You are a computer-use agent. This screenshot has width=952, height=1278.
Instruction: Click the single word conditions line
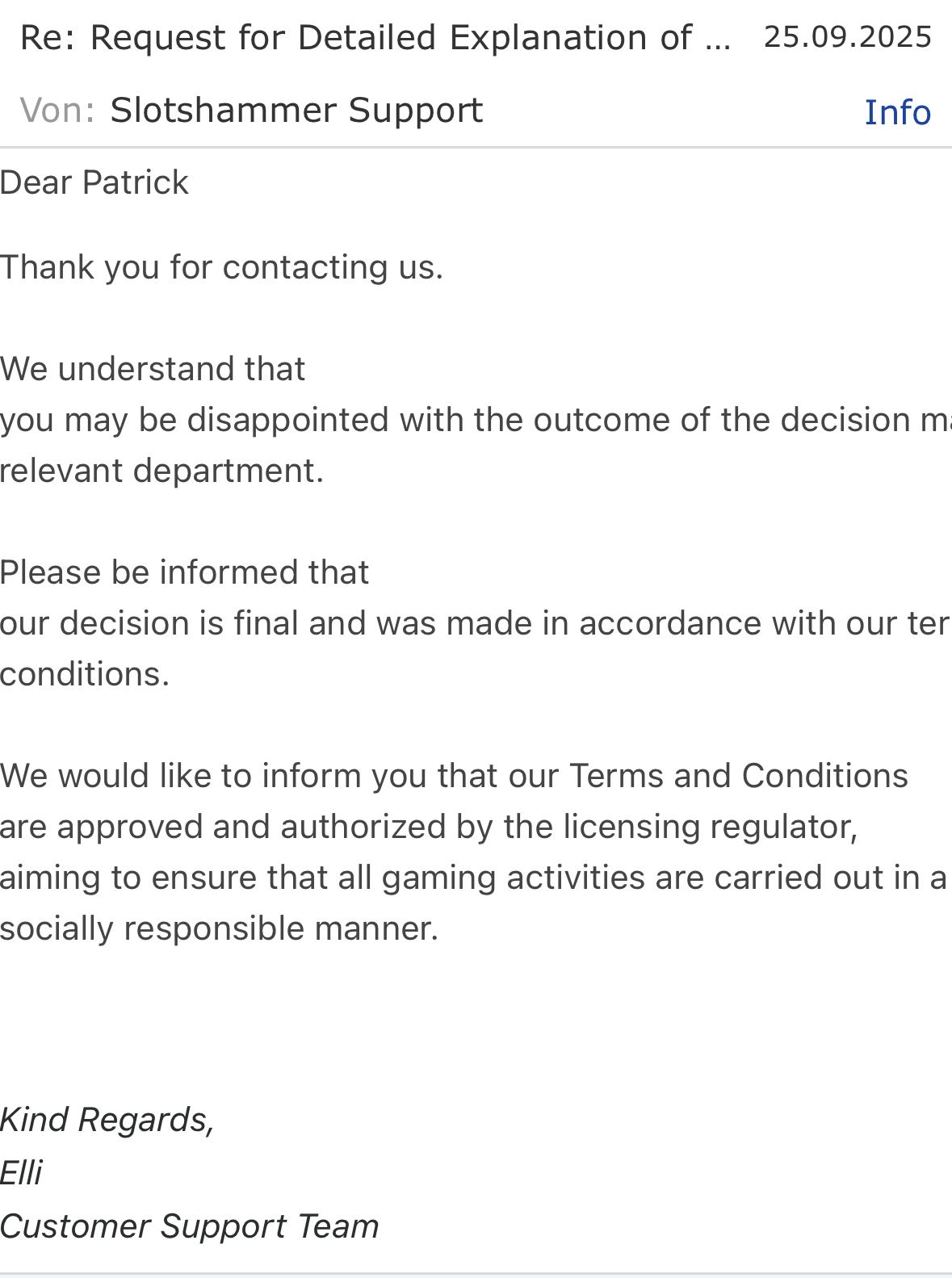[85, 674]
